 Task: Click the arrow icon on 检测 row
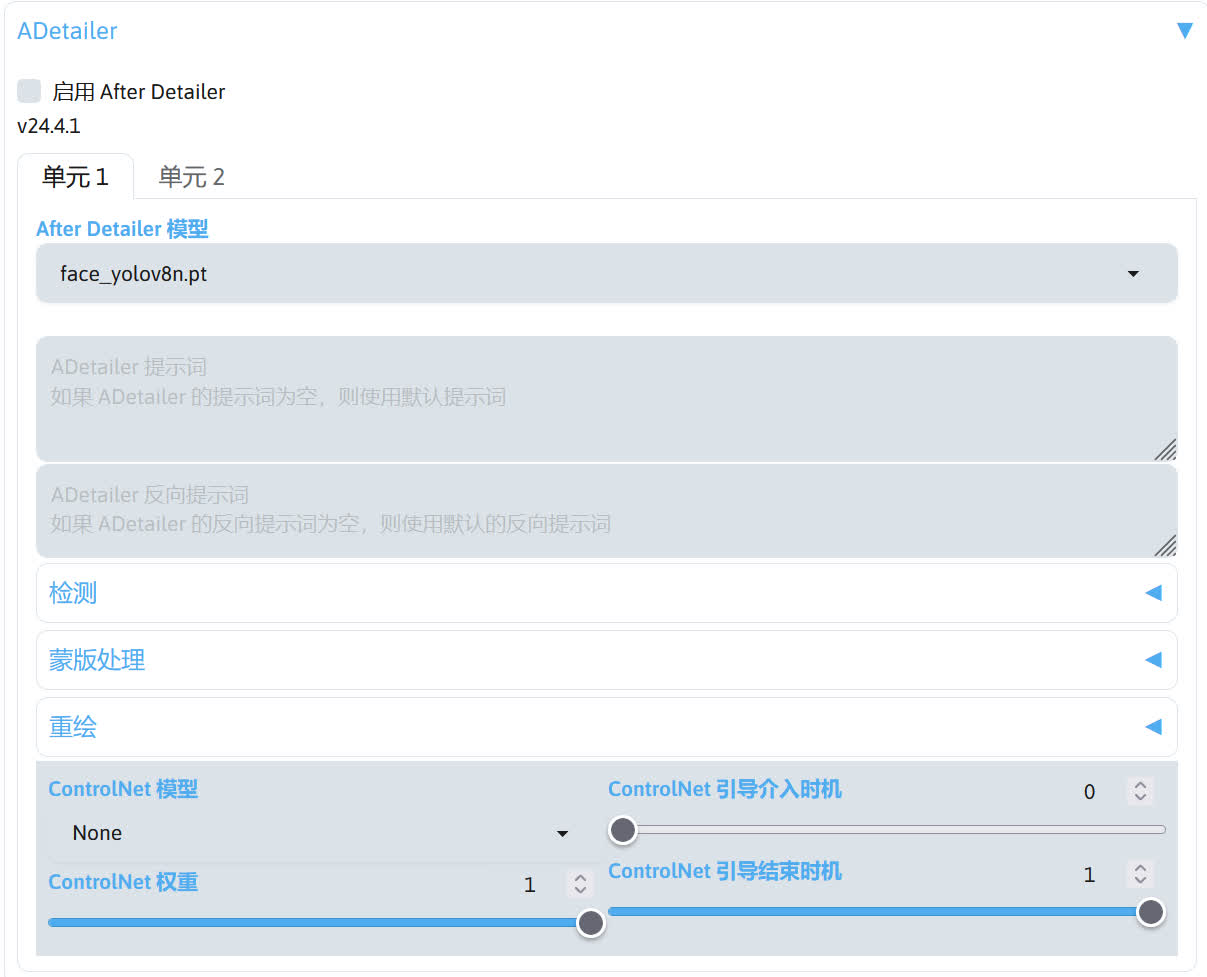click(x=1153, y=593)
